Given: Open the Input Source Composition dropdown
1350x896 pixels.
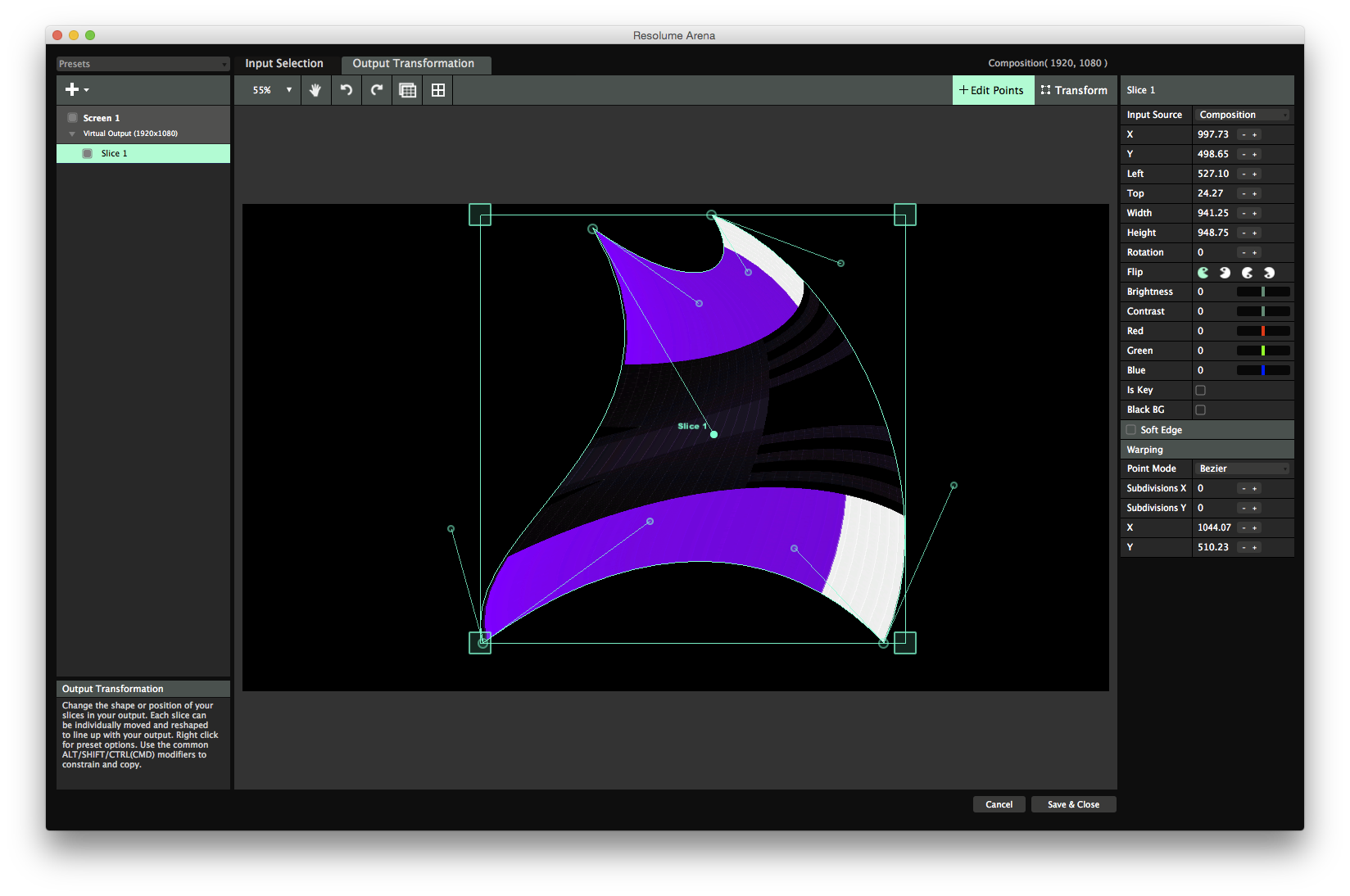Looking at the screenshot, I should (1242, 115).
